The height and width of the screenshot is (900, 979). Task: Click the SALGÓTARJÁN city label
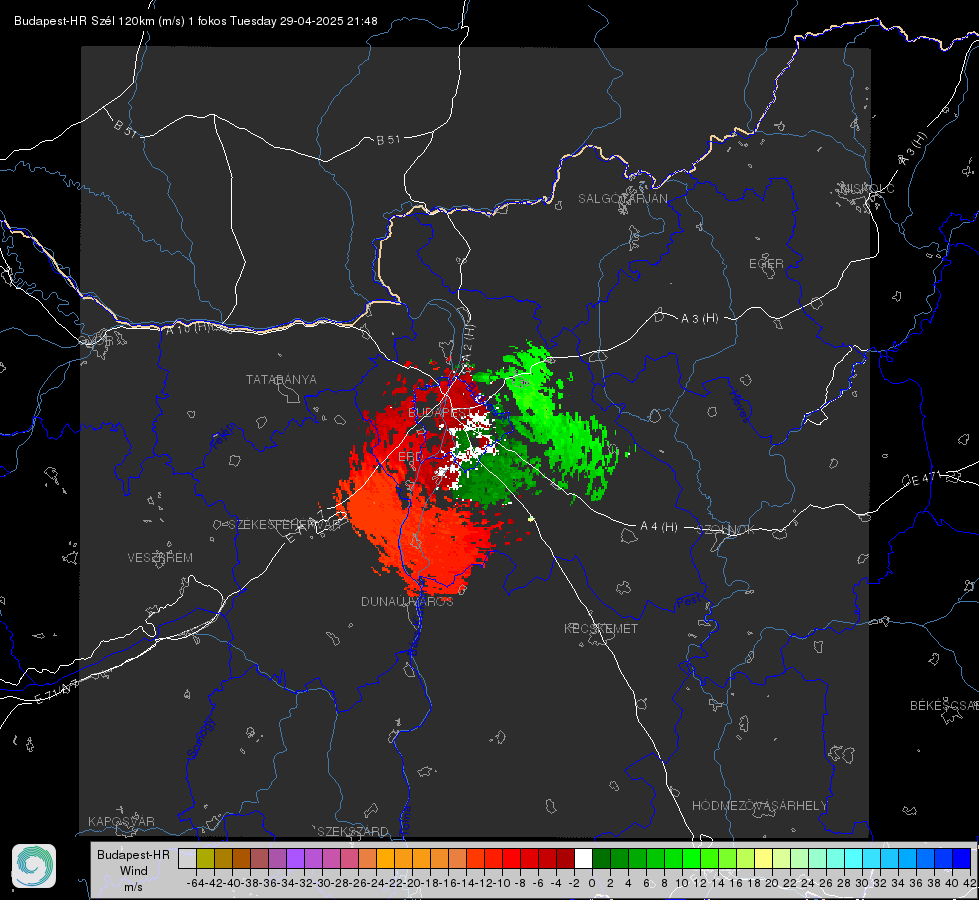pyautogui.click(x=622, y=199)
